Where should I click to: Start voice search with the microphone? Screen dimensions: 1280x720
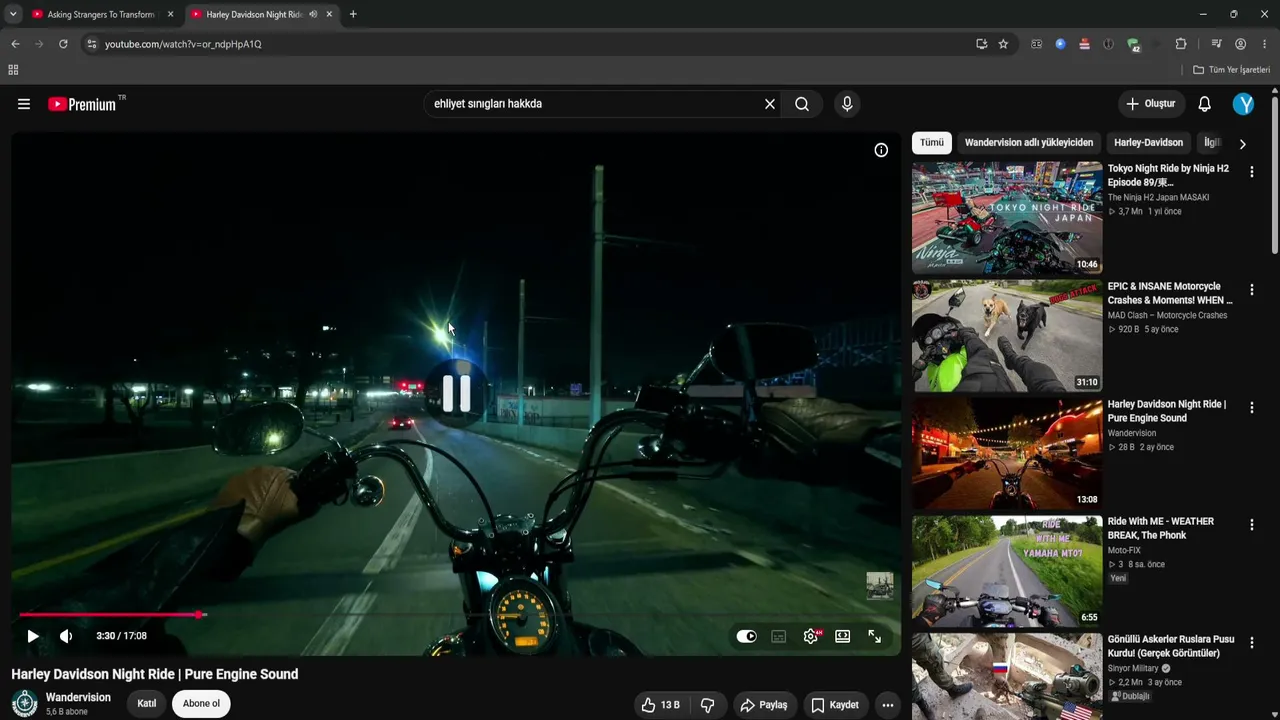tap(847, 104)
